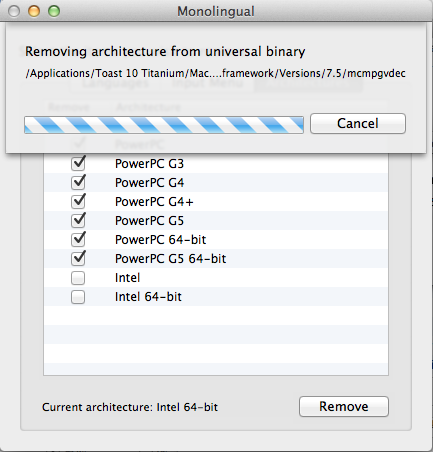Image resolution: width=433 pixels, height=452 pixels.
Task: Select the PowerPC G5 64-bit row label
Action: pyautogui.click(x=171, y=259)
